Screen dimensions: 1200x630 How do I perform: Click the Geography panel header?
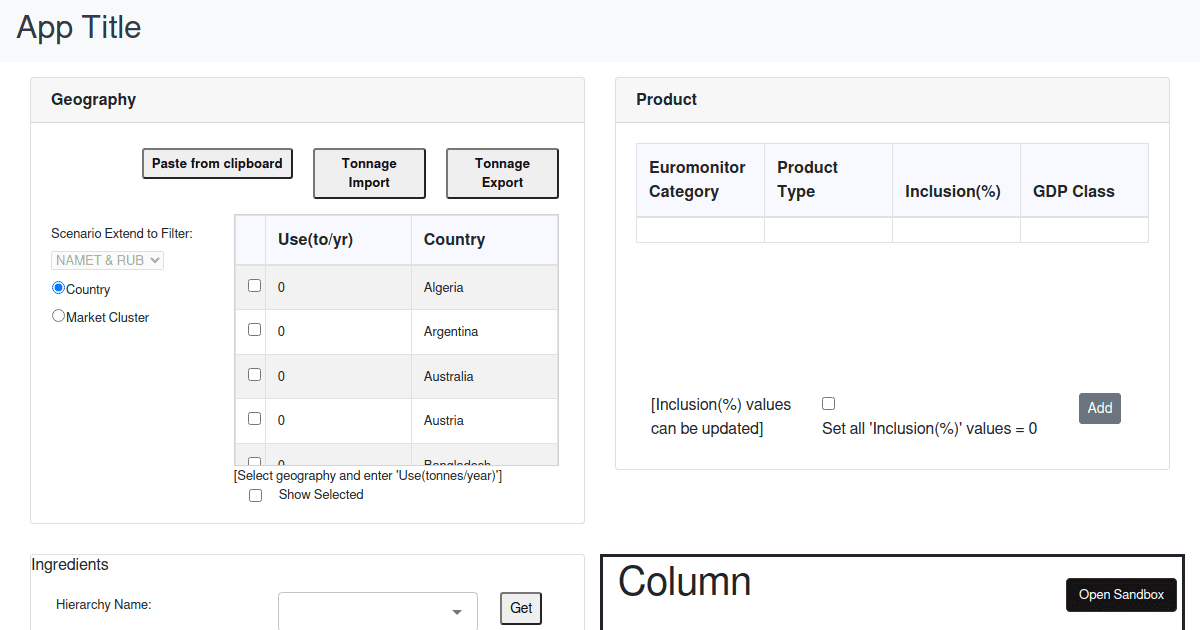307,100
